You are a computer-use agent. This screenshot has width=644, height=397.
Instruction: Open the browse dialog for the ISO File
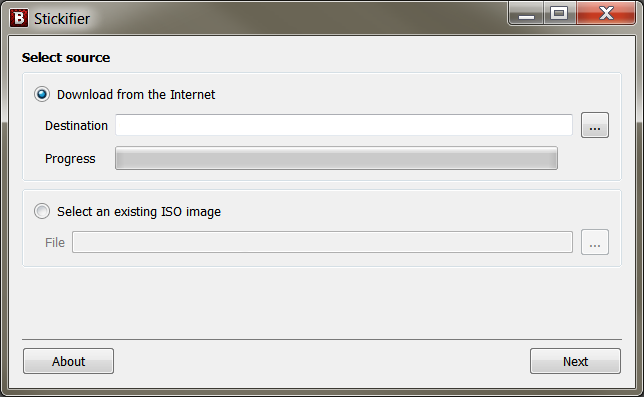[595, 242]
